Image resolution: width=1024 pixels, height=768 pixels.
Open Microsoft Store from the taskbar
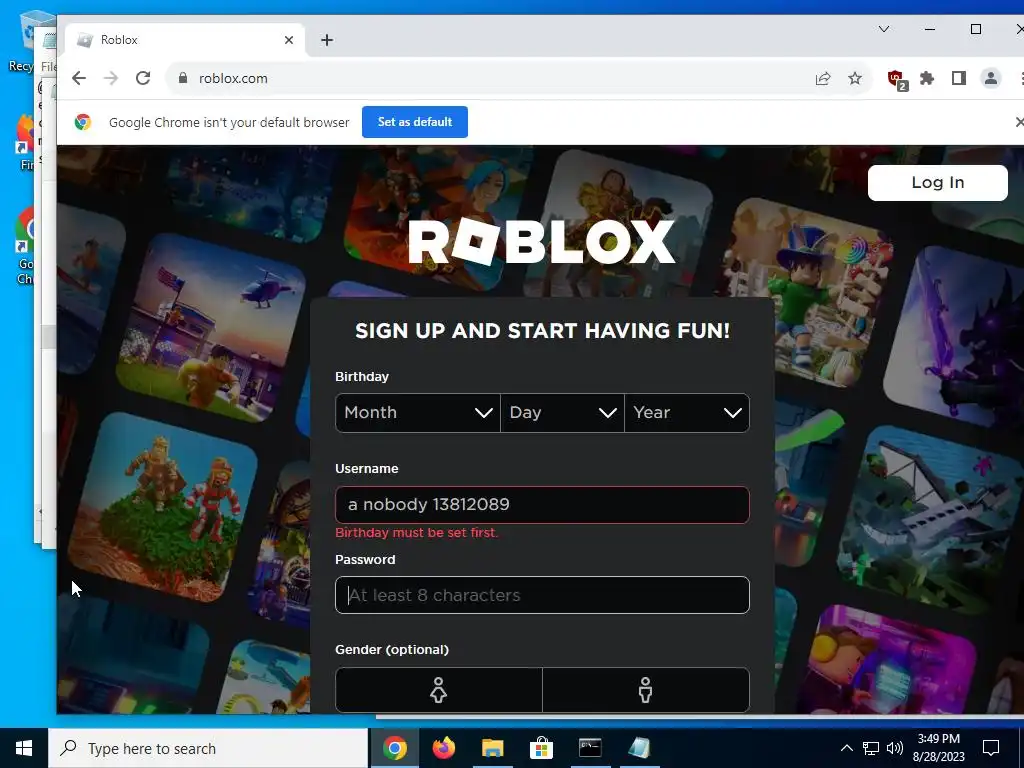[541, 748]
